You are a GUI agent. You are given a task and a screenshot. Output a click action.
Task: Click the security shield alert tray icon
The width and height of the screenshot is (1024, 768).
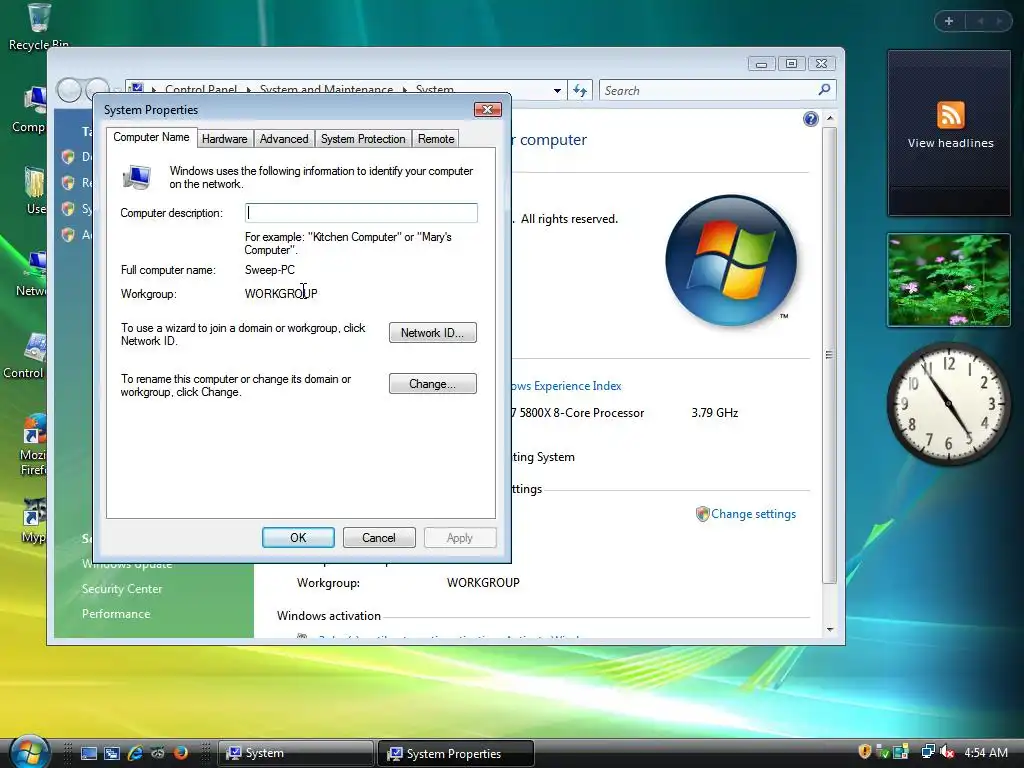[x=864, y=752]
